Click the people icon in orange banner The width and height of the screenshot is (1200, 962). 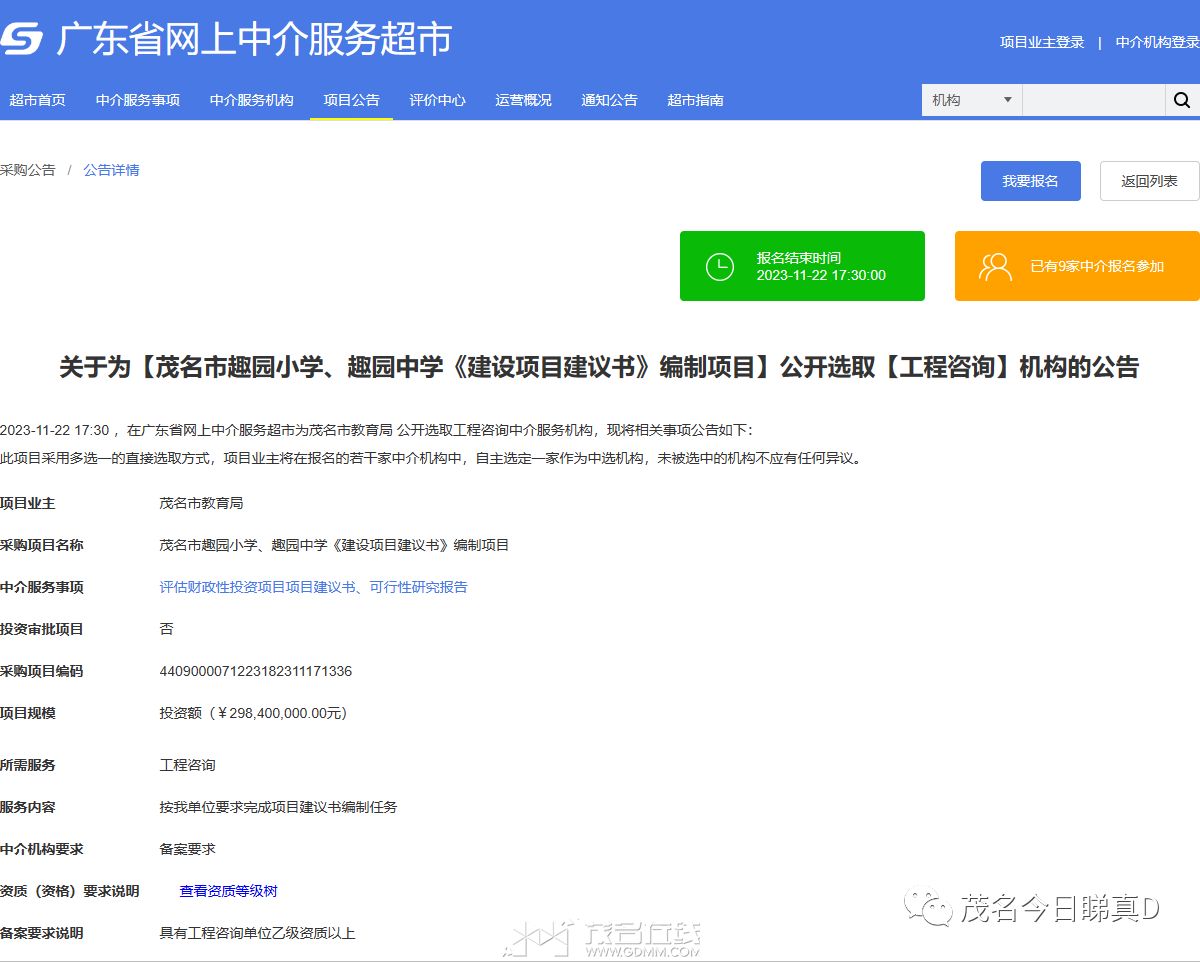995,267
